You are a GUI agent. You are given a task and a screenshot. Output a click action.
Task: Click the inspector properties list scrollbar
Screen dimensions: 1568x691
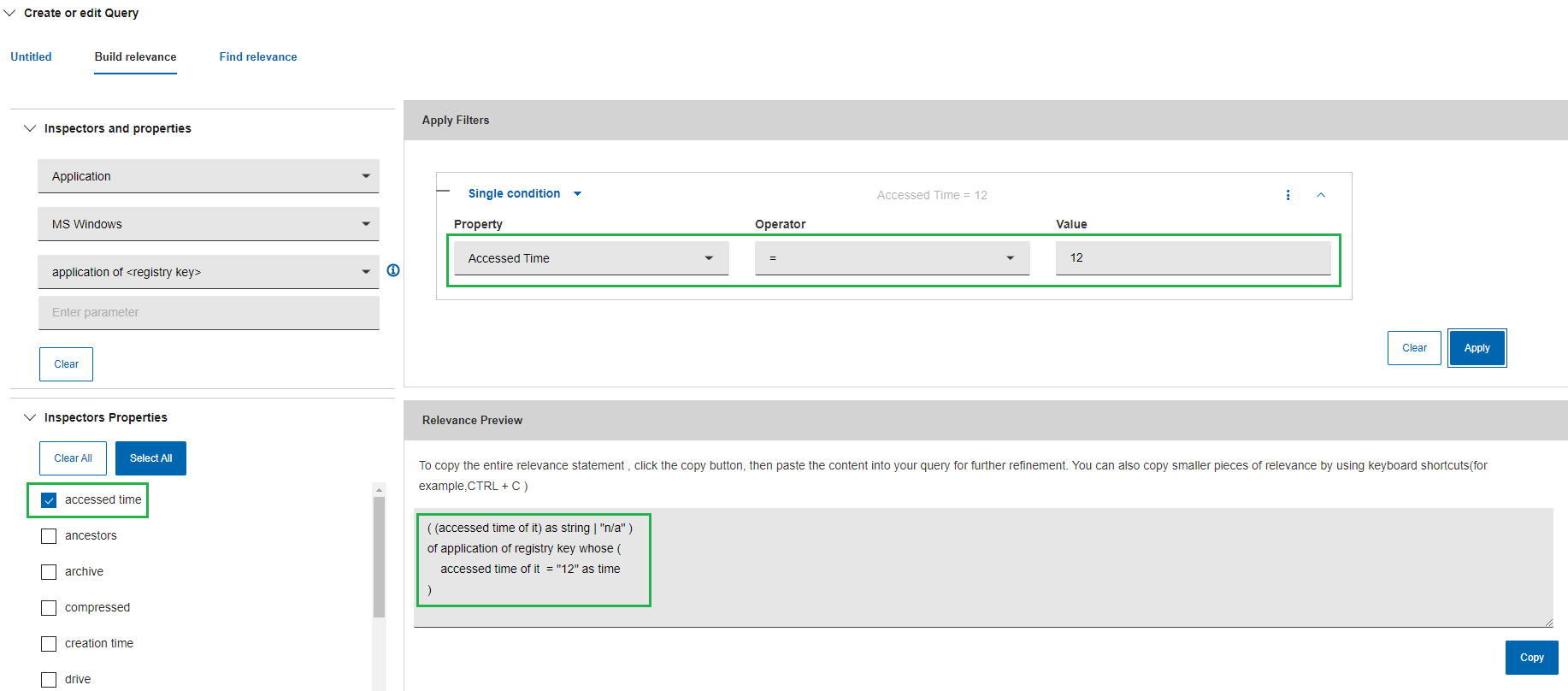(x=379, y=556)
